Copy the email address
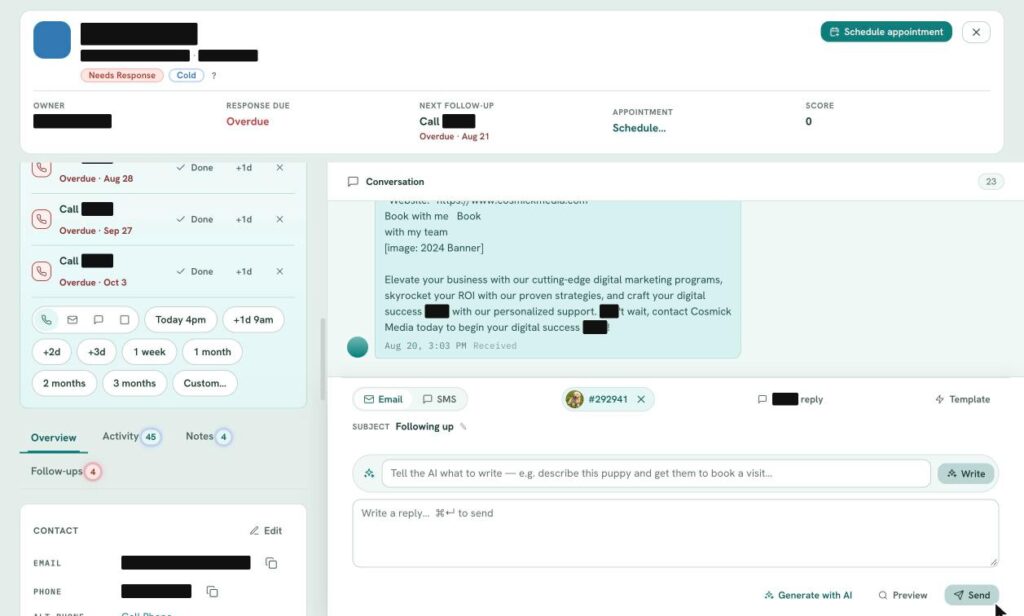Image resolution: width=1024 pixels, height=616 pixels. [x=271, y=562]
